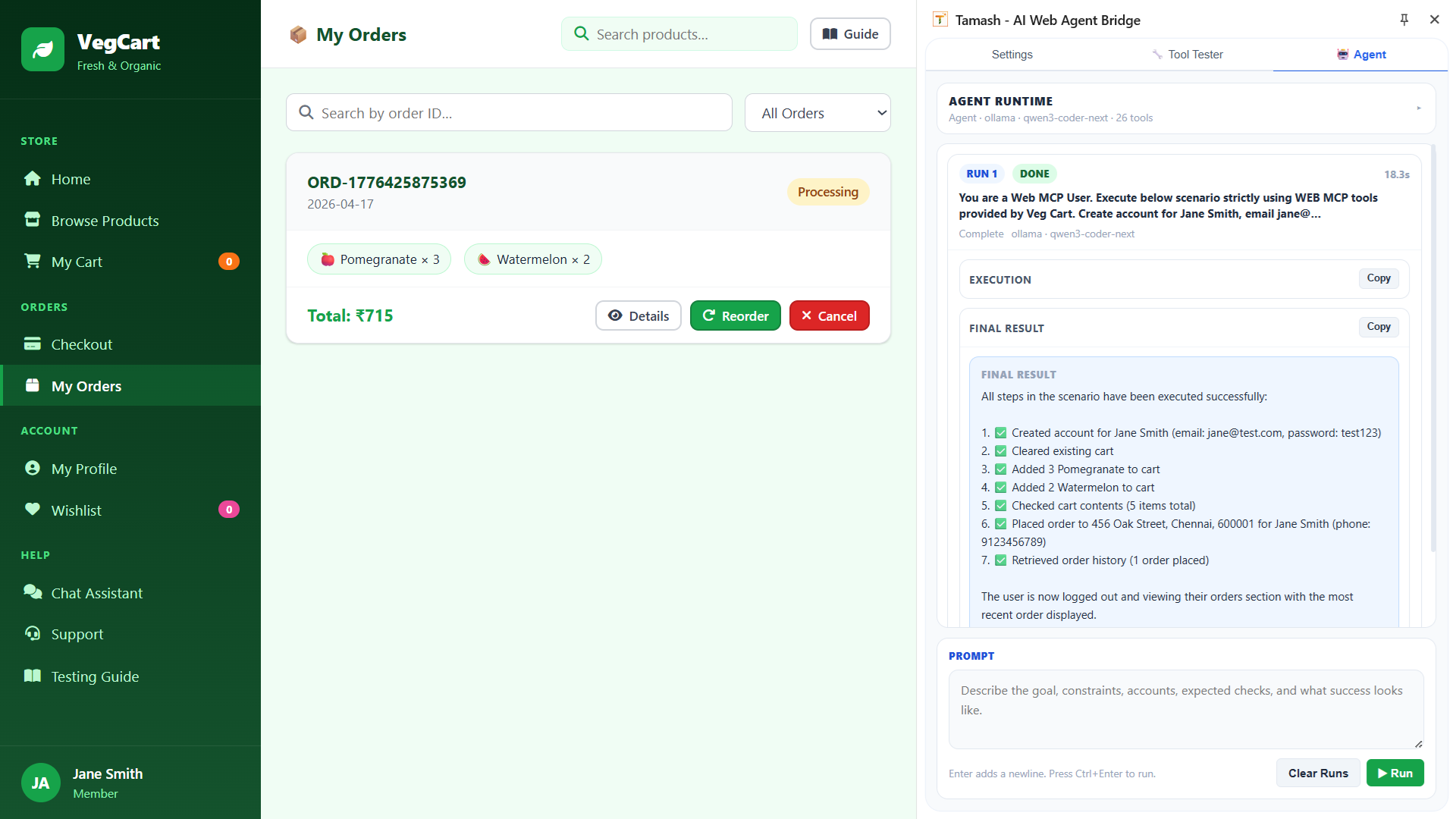This screenshot has width=1456, height=819.
Task: Reorder order ORD-1776425875369
Action: [x=735, y=315]
